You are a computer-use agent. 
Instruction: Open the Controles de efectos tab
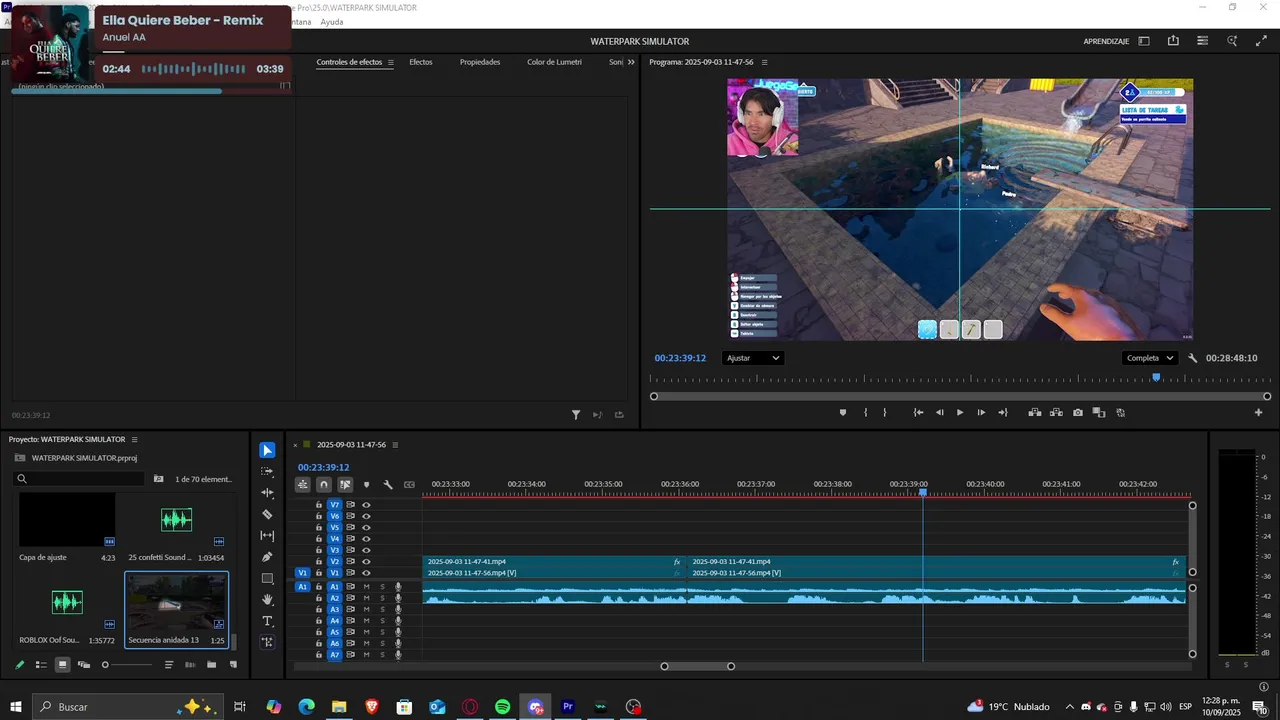click(x=349, y=62)
